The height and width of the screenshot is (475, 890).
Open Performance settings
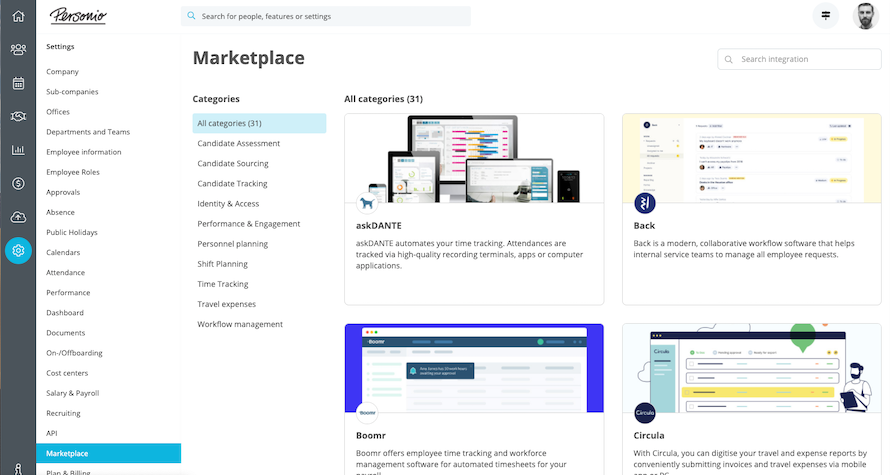pos(68,293)
